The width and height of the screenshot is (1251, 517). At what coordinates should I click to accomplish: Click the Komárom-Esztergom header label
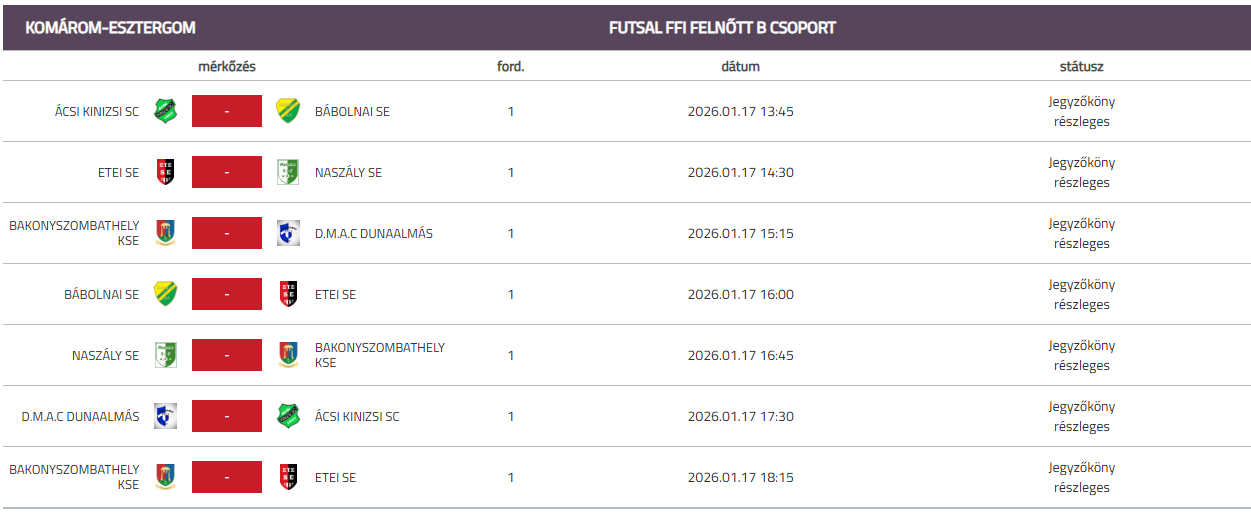click(x=110, y=28)
